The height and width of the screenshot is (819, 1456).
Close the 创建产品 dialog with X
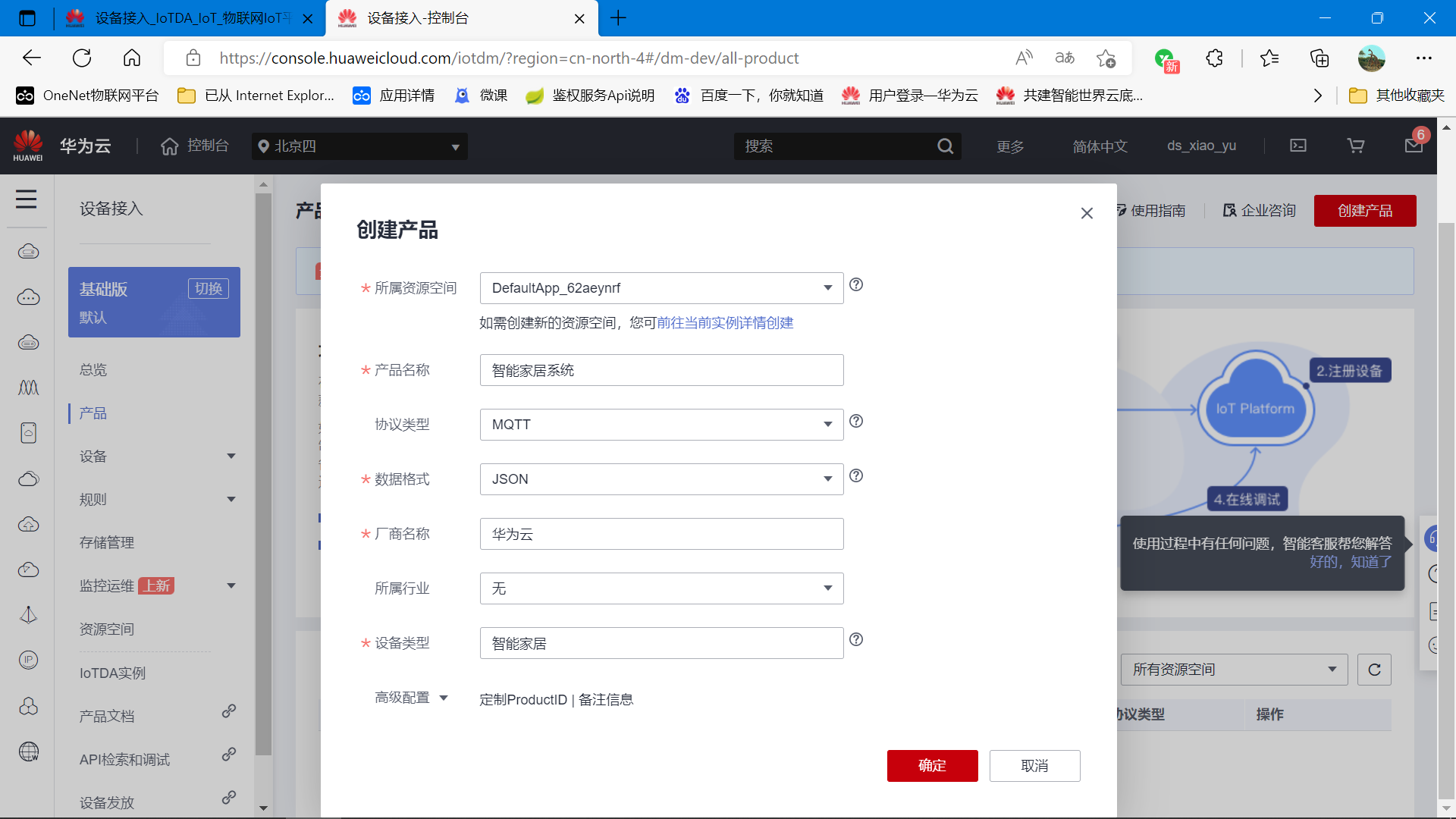click(1087, 214)
